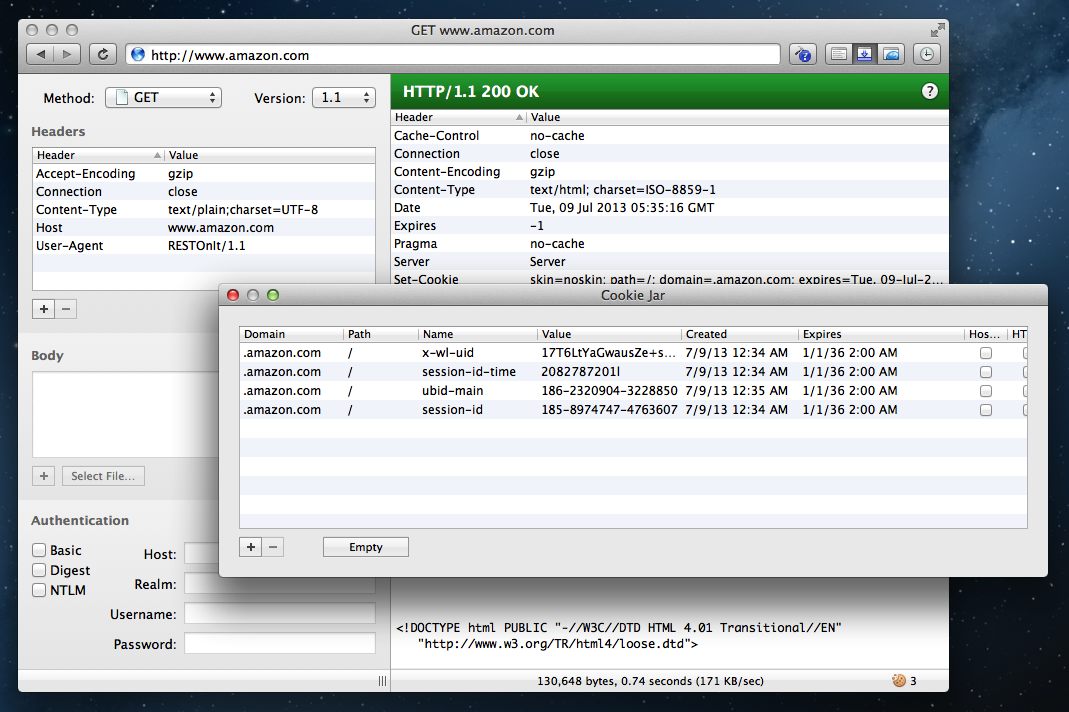The height and width of the screenshot is (712, 1069).
Task: Enable Digest authentication
Action: (x=39, y=570)
